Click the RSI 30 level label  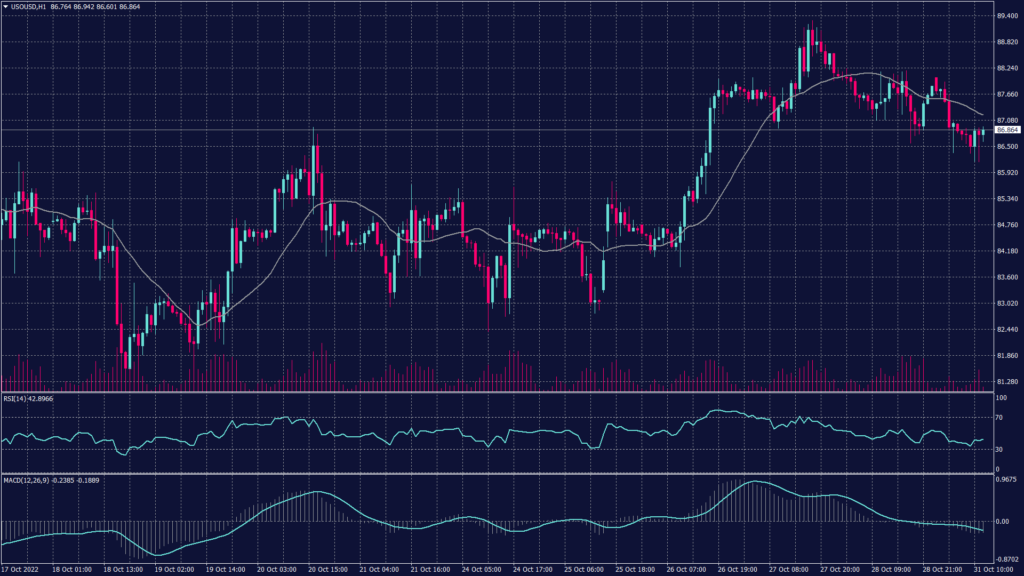point(998,449)
